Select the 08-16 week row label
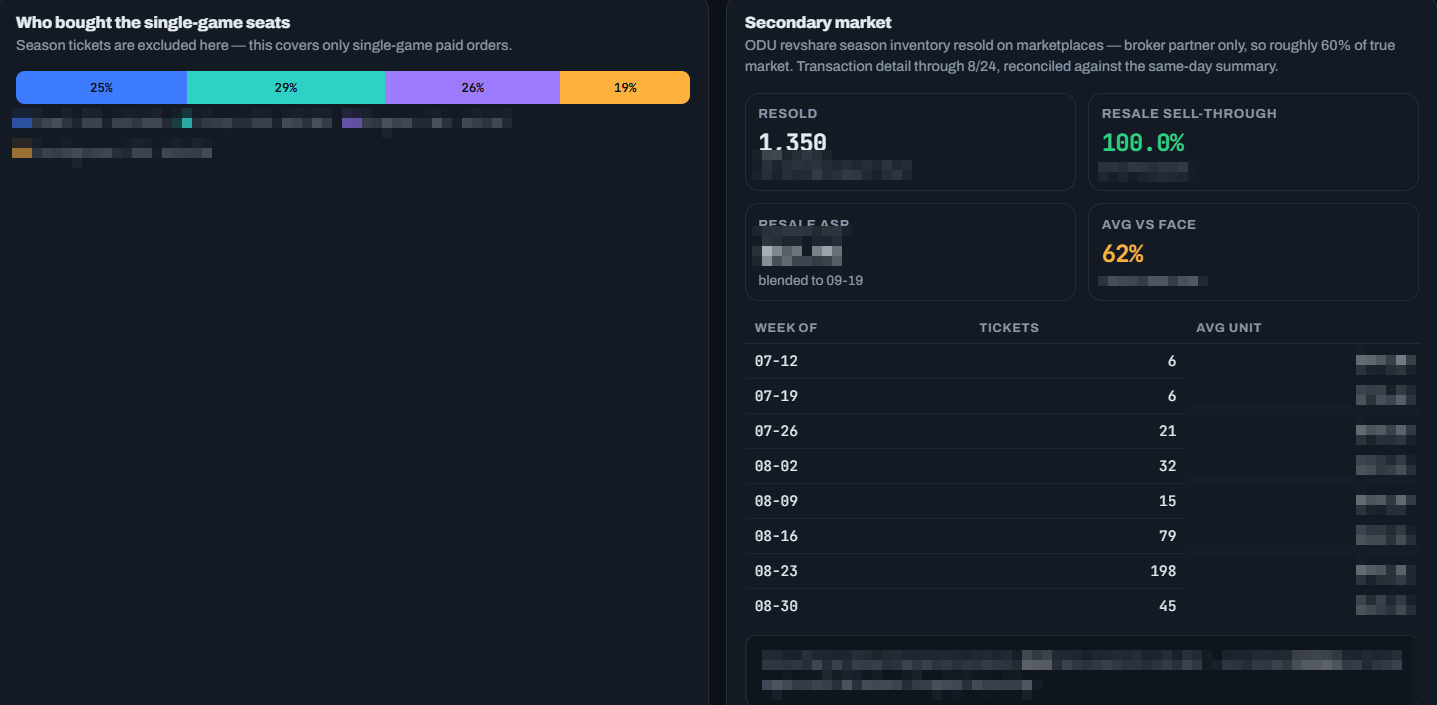1437x705 pixels. (x=776, y=536)
